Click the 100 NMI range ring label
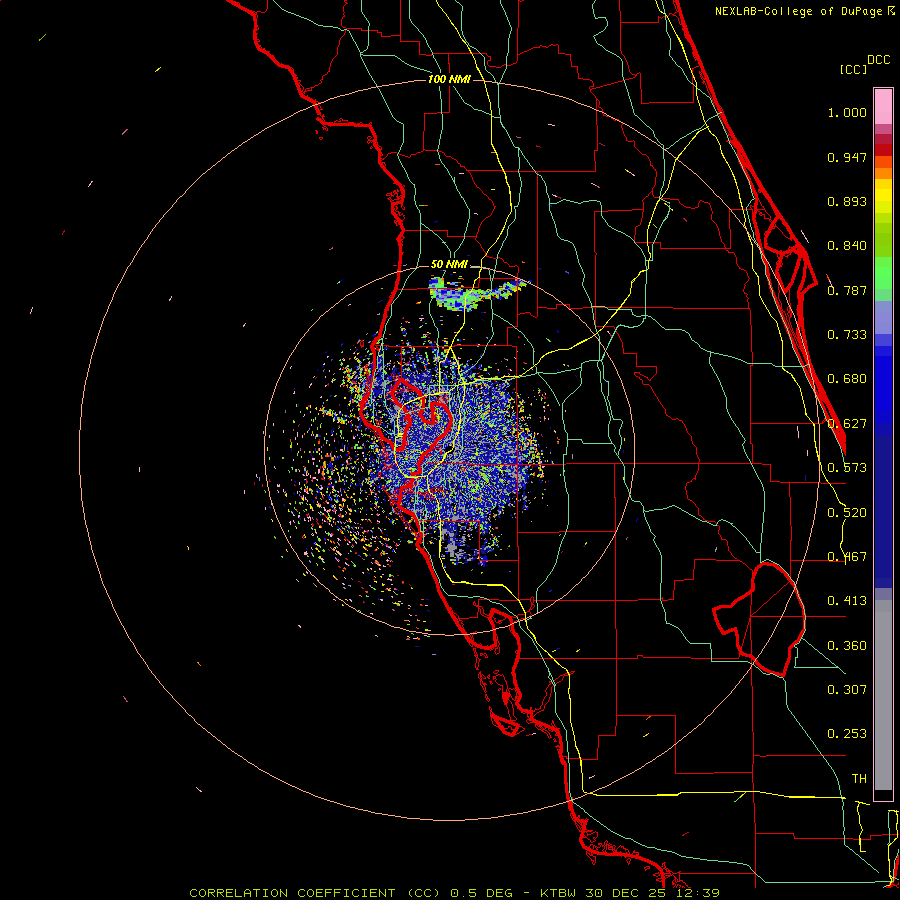The width and height of the screenshot is (900, 900). (449, 79)
